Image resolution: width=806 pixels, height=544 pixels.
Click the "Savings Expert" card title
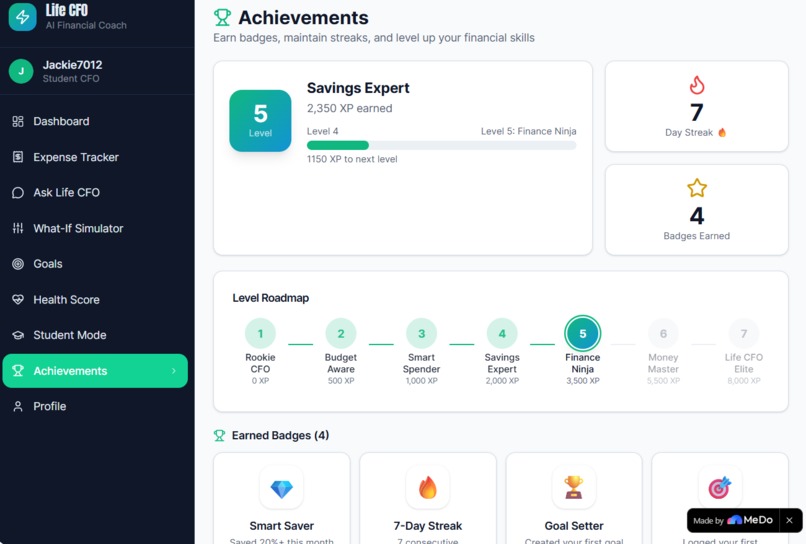tap(358, 88)
